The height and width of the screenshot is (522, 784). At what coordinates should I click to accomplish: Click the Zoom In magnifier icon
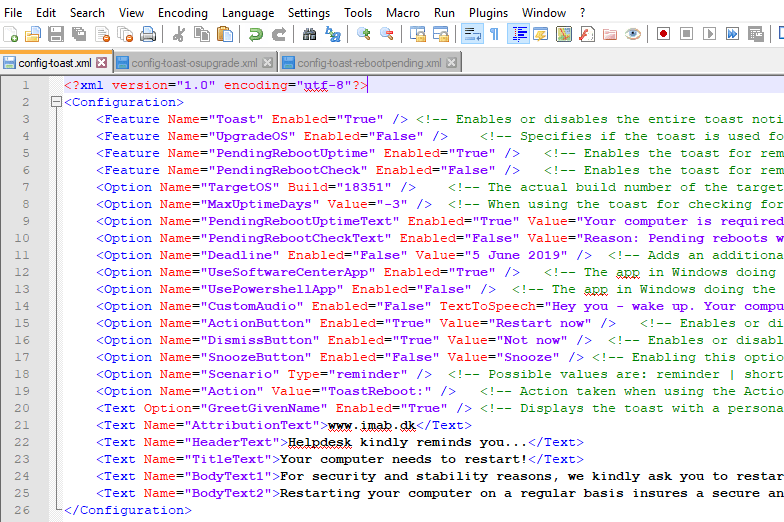364,34
